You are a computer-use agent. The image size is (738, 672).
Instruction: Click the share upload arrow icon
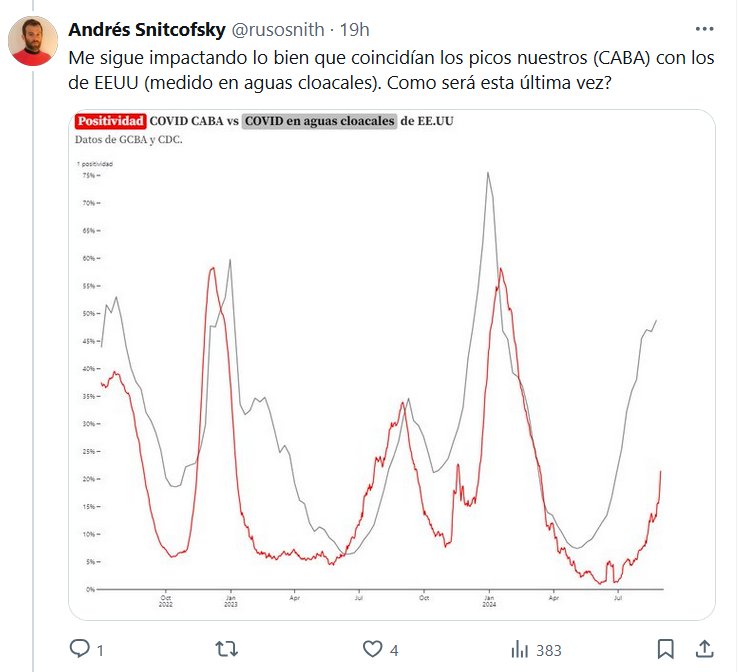[x=704, y=649]
